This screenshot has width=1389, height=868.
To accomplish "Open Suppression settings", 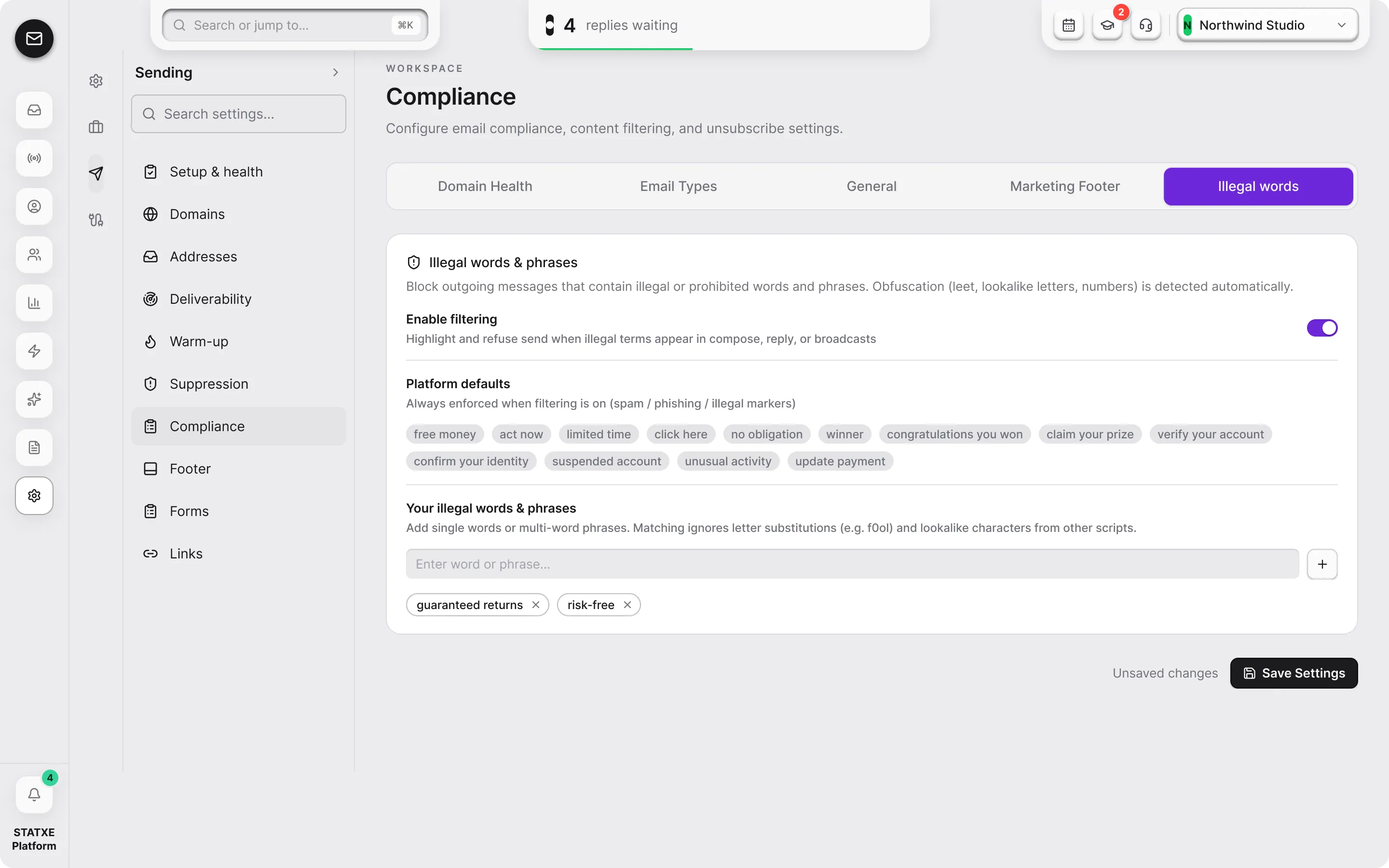I will 238,384.
